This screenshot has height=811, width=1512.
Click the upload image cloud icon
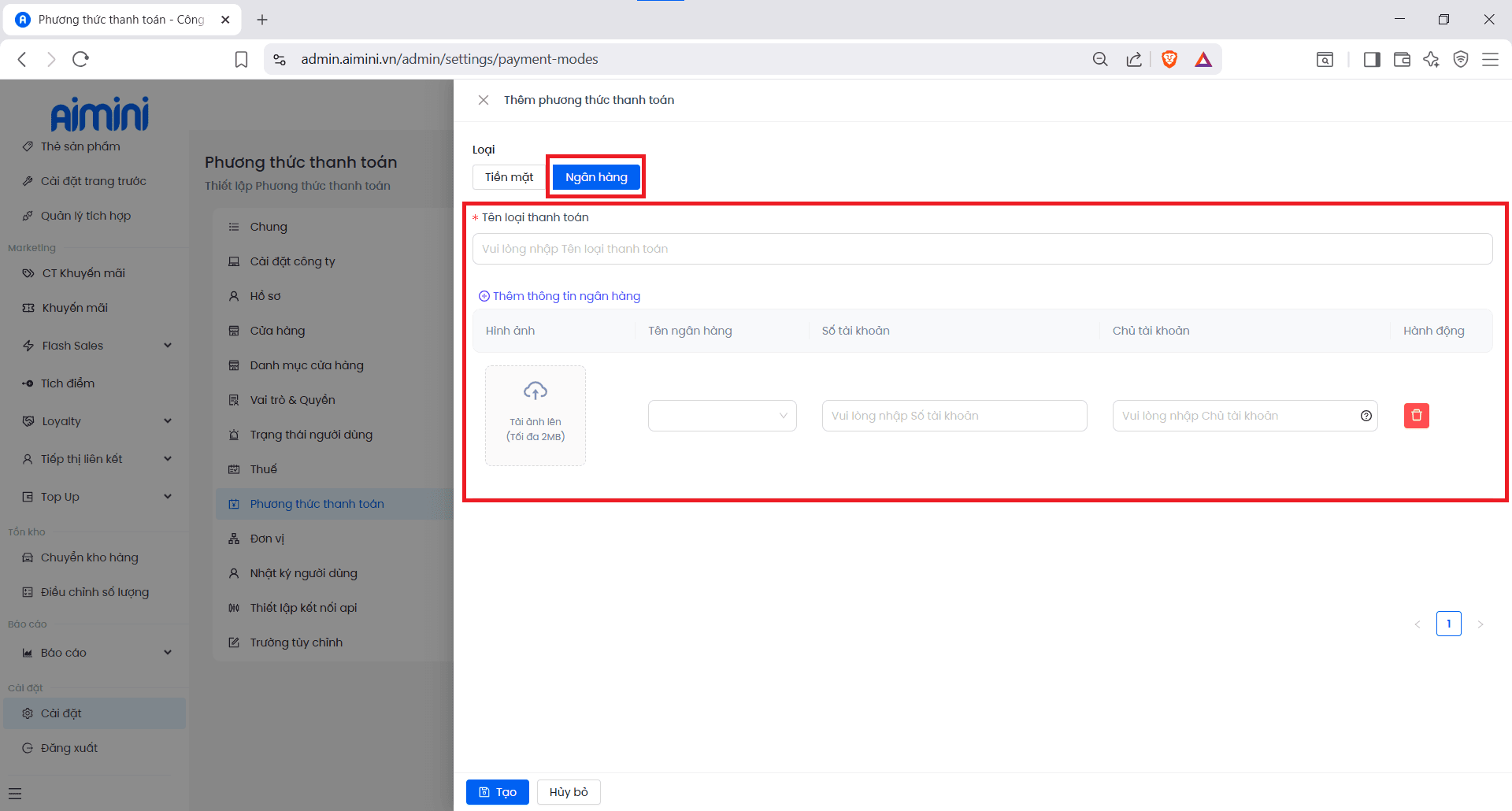click(535, 391)
